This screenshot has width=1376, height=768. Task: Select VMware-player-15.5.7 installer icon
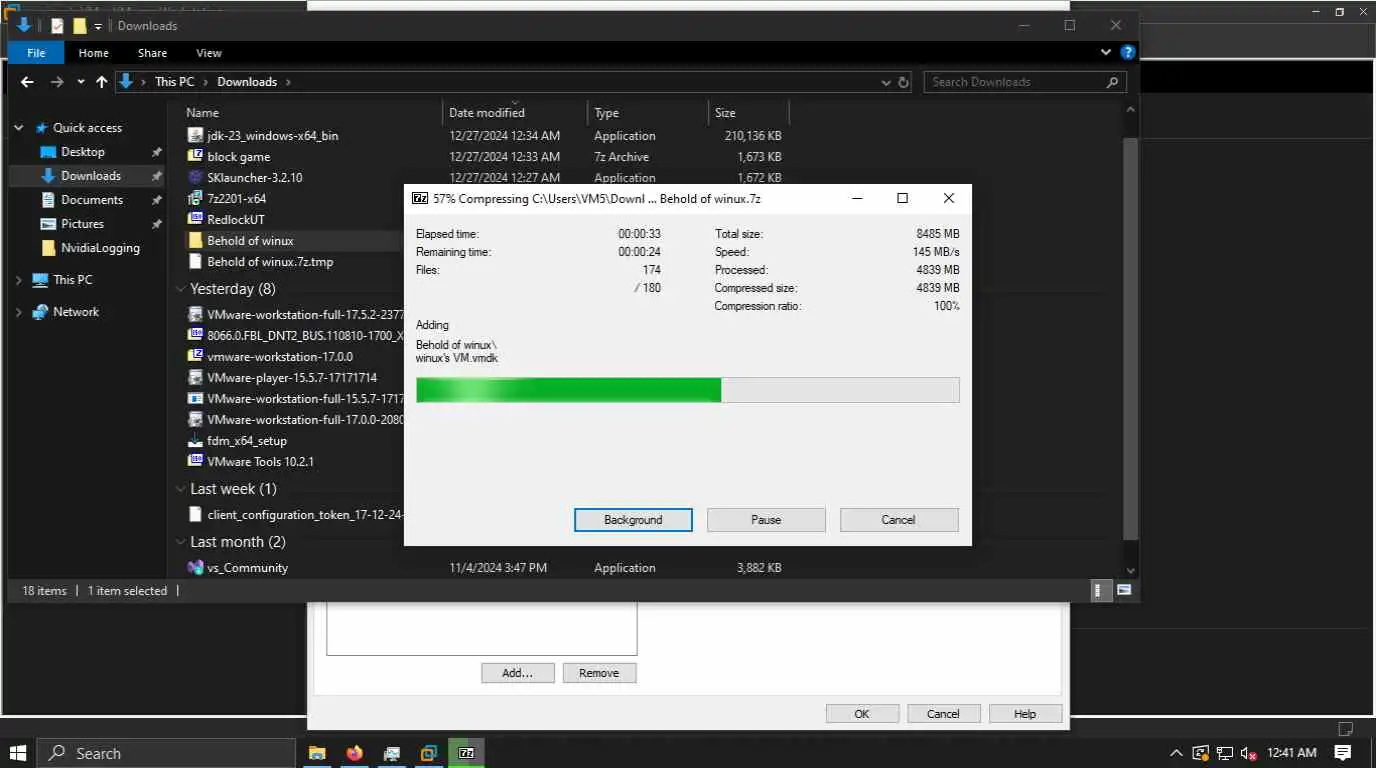point(196,378)
